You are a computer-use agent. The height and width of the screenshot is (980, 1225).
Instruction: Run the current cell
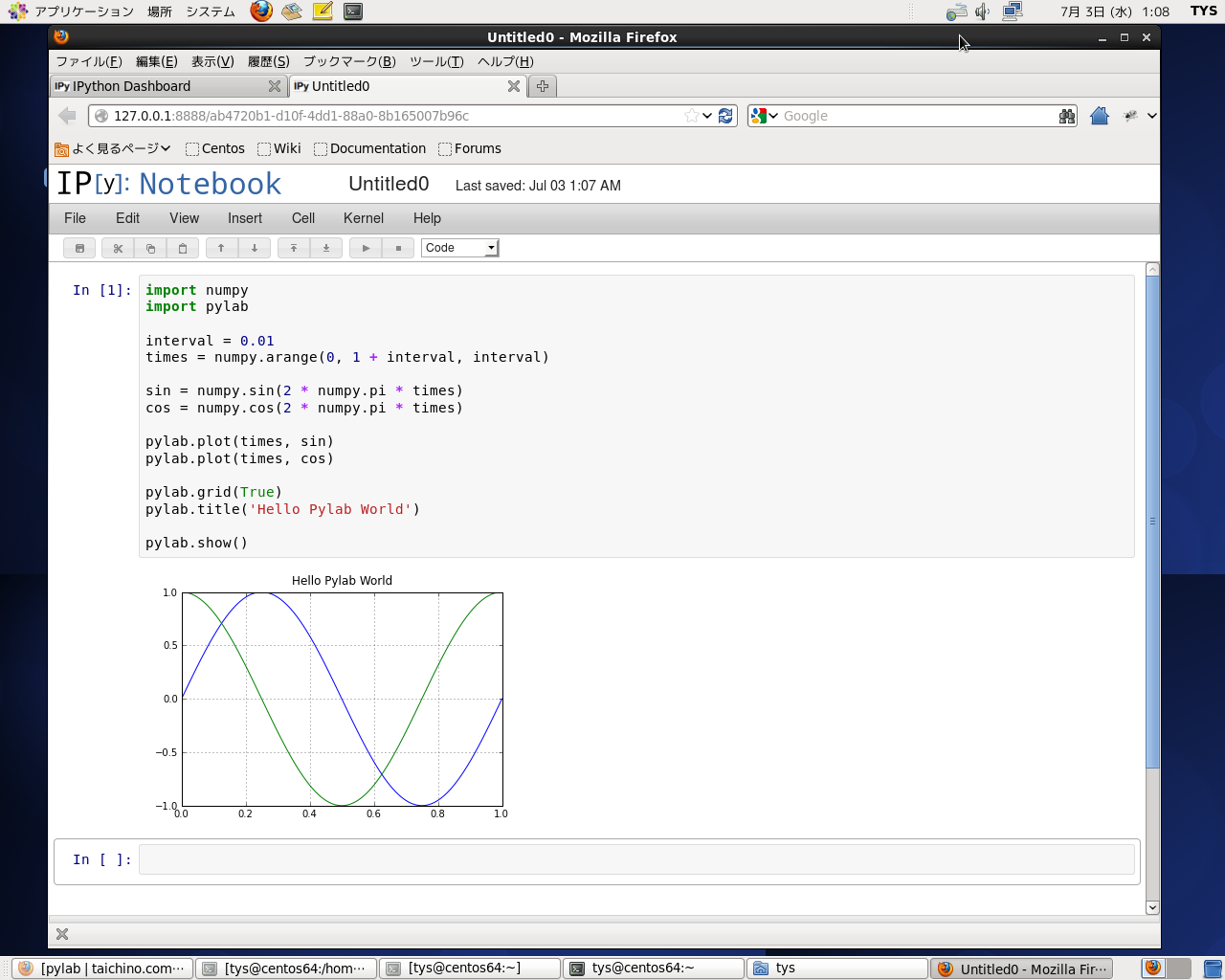(366, 248)
